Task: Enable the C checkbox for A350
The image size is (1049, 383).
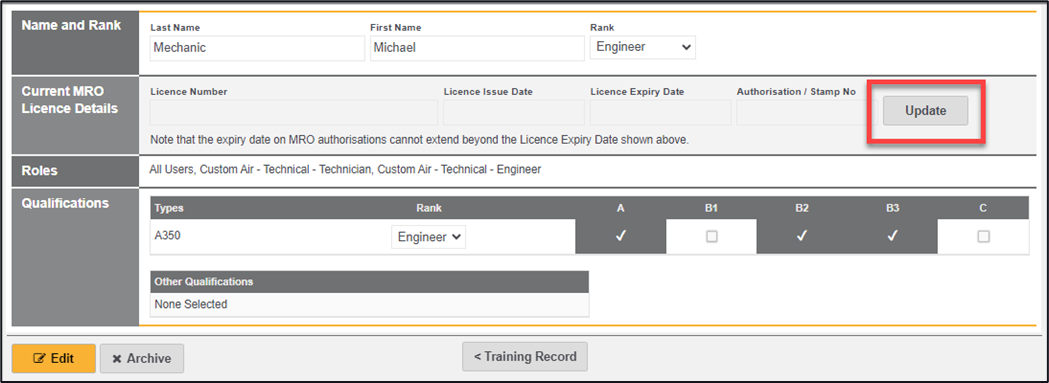Action: coord(983,236)
